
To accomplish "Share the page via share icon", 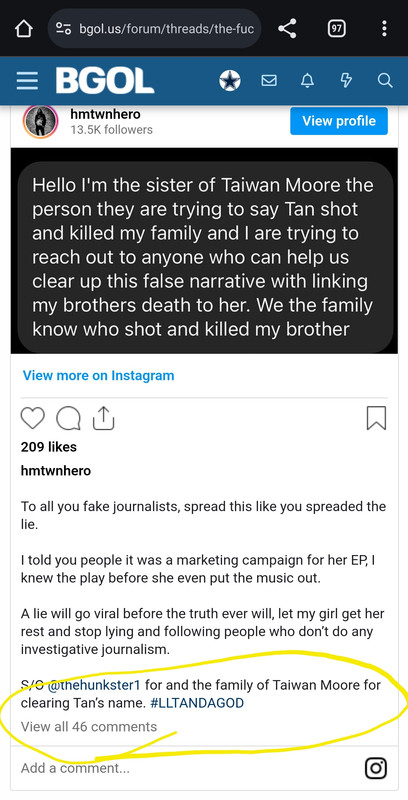I will coord(288,29).
